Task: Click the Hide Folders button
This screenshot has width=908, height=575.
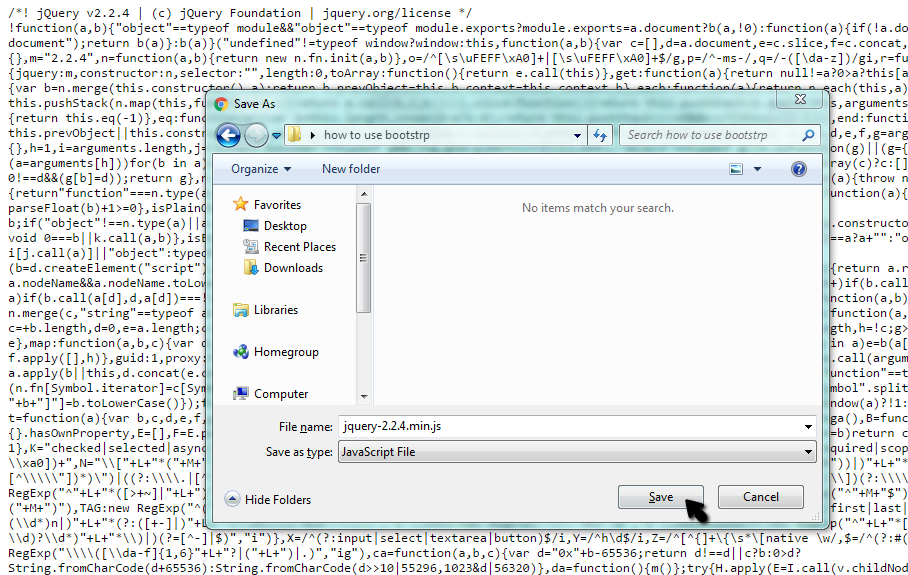Action: pos(268,499)
